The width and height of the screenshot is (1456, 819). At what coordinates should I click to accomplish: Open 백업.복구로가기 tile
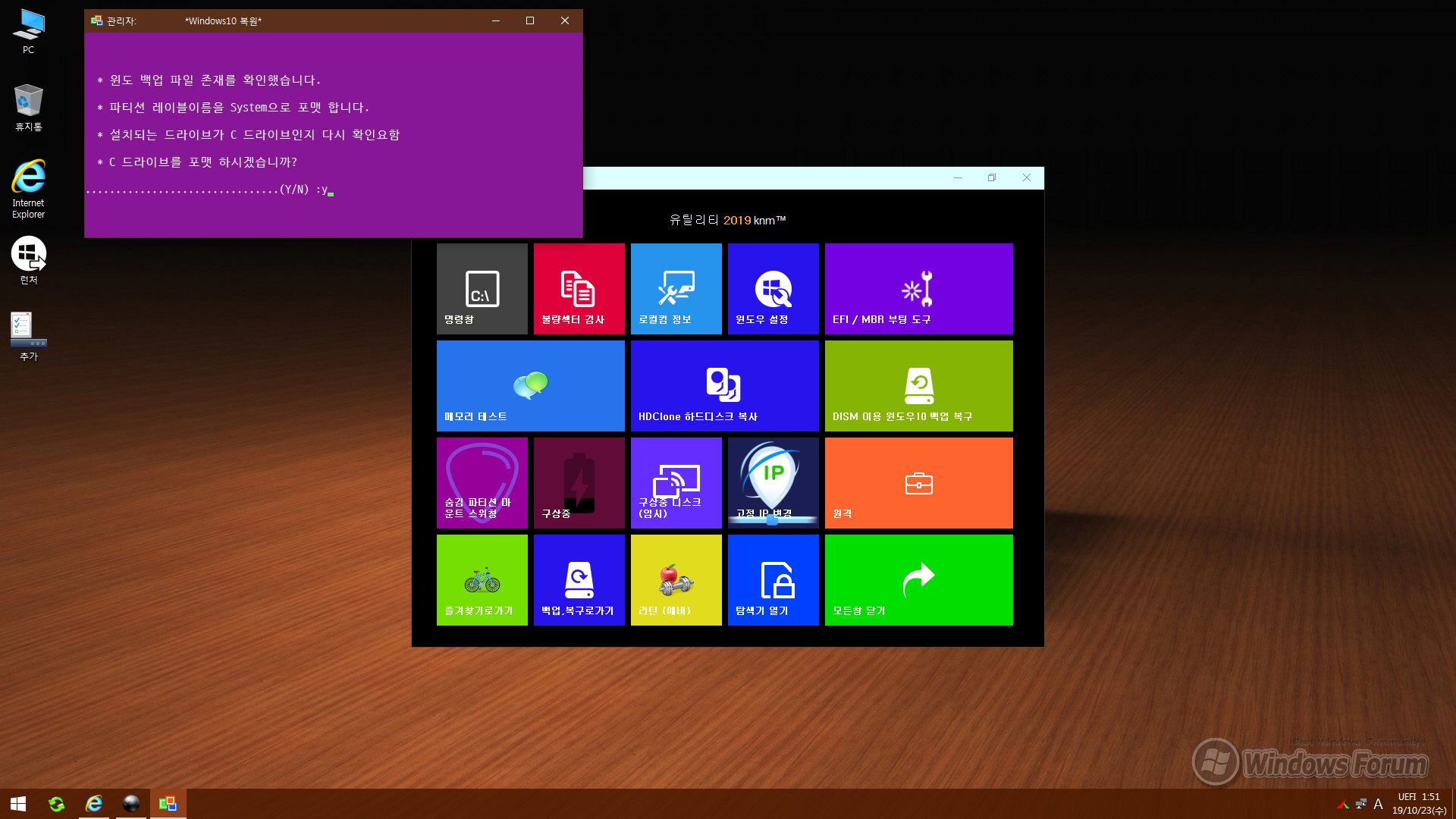click(579, 580)
